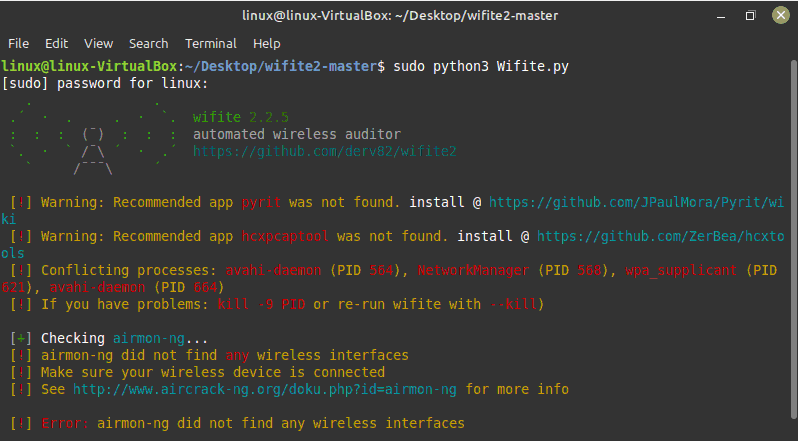Open the JPaulMora Pyrit wiki link
The height and width of the screenshot is (441, 798).
[637, 202]
